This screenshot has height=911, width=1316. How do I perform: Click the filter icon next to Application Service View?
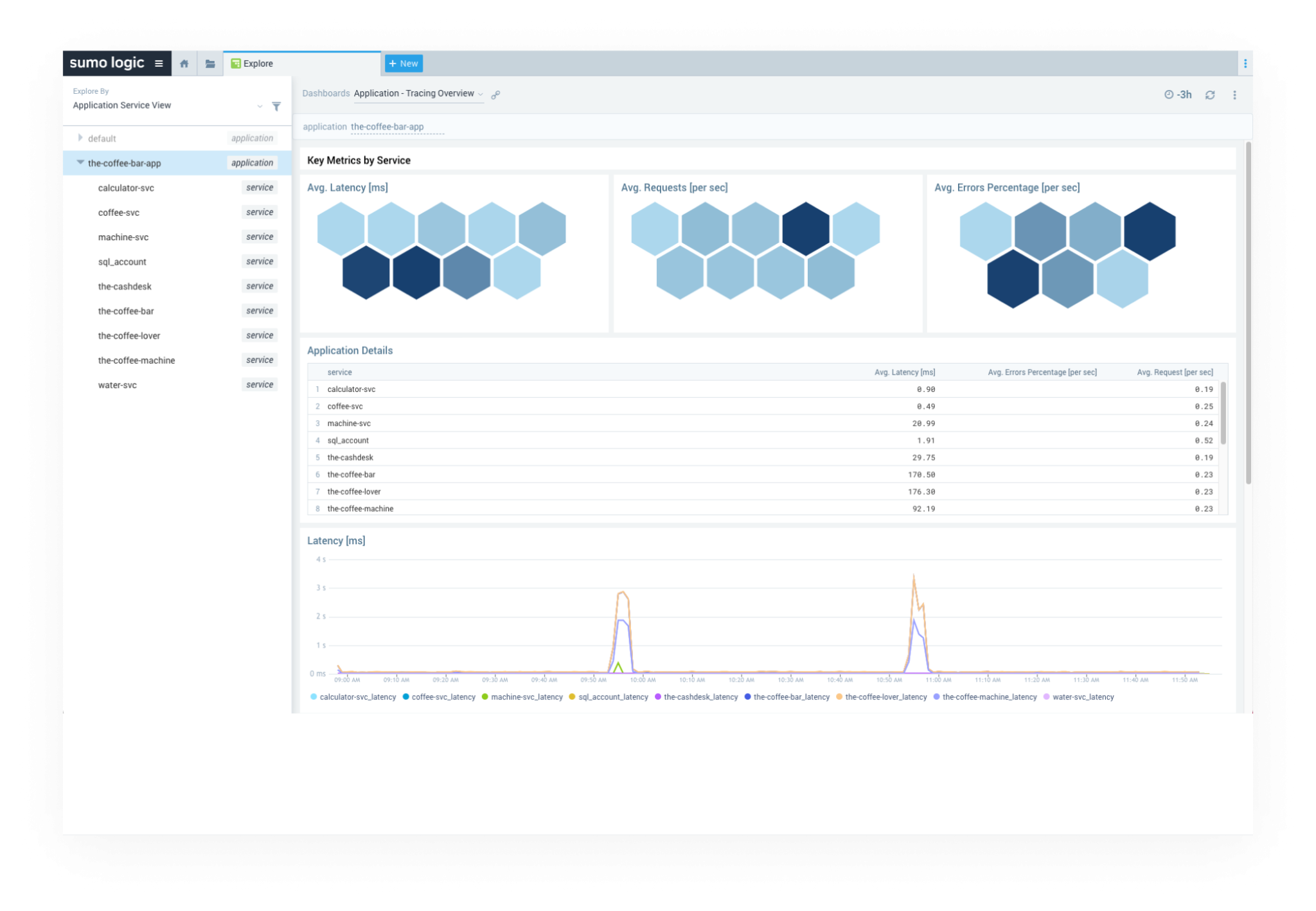pos(276,106)
